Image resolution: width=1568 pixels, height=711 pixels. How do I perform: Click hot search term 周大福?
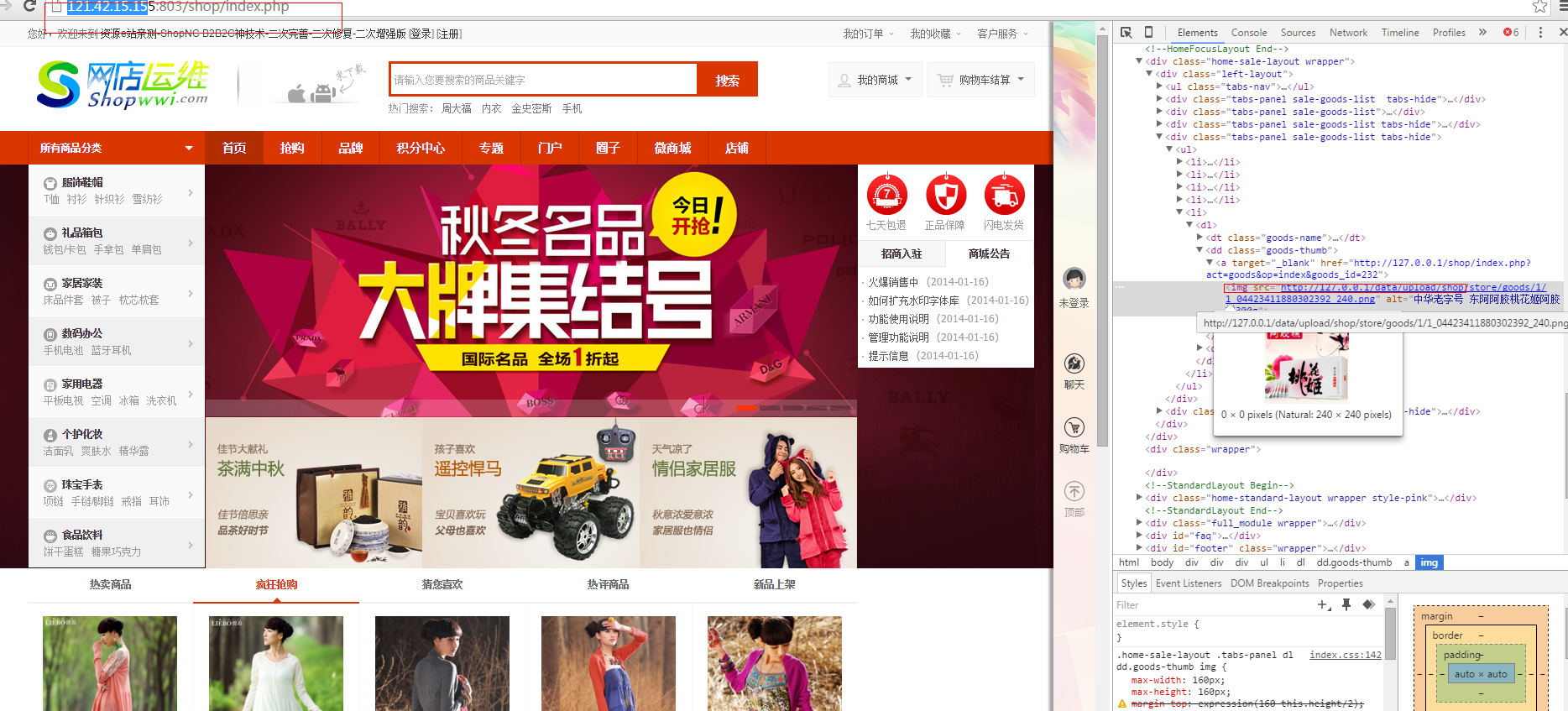pos(457,108)
